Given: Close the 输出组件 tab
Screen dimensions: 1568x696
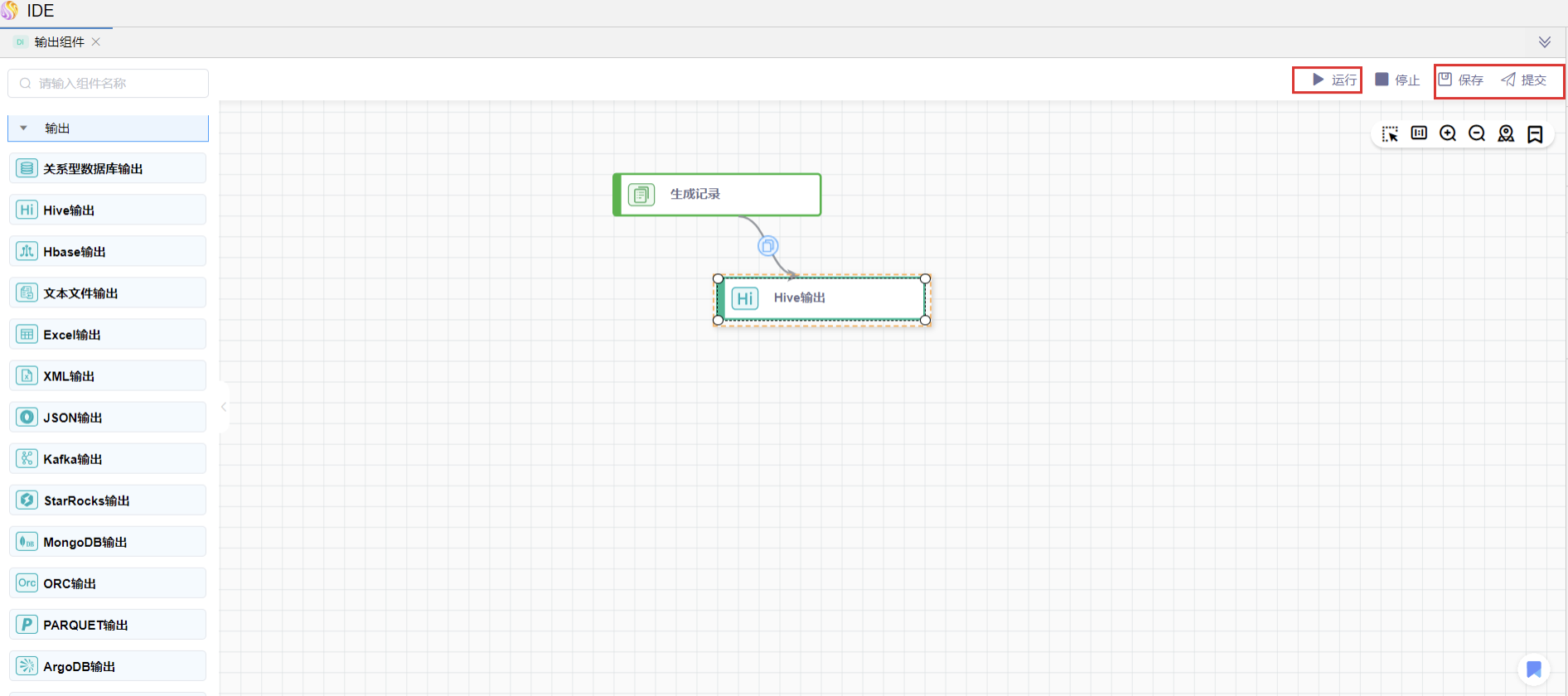Looking at the screenshot, I should 96,41.
